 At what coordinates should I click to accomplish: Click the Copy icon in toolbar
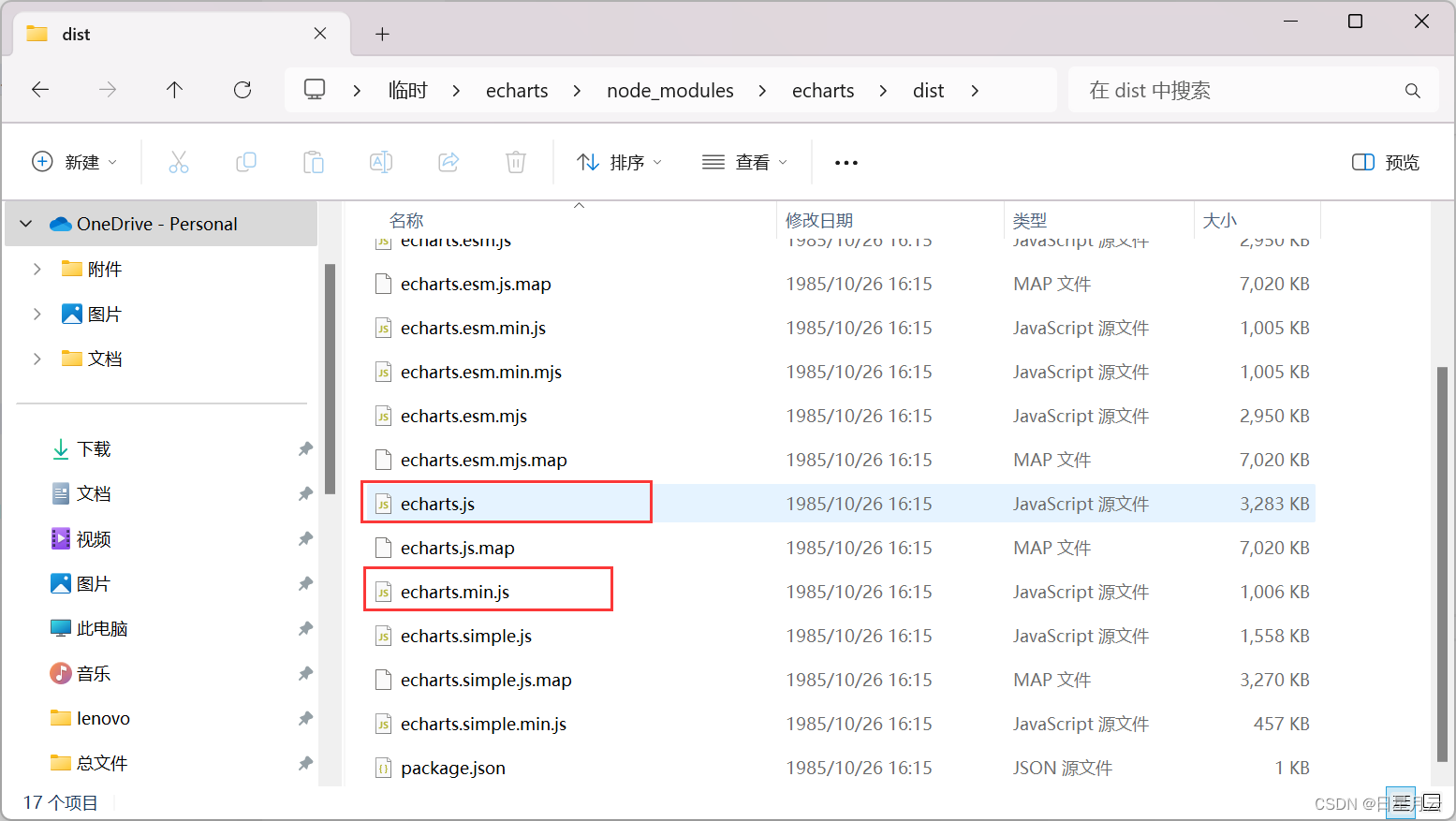246,162
